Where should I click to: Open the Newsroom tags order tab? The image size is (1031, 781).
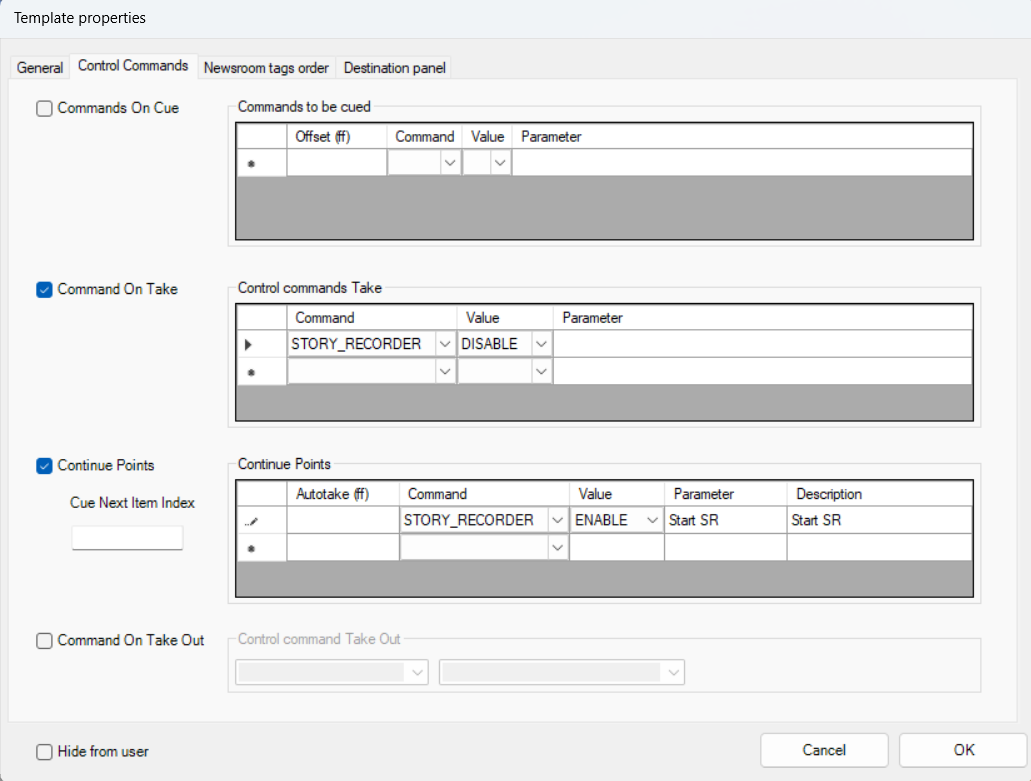point(266,68)
